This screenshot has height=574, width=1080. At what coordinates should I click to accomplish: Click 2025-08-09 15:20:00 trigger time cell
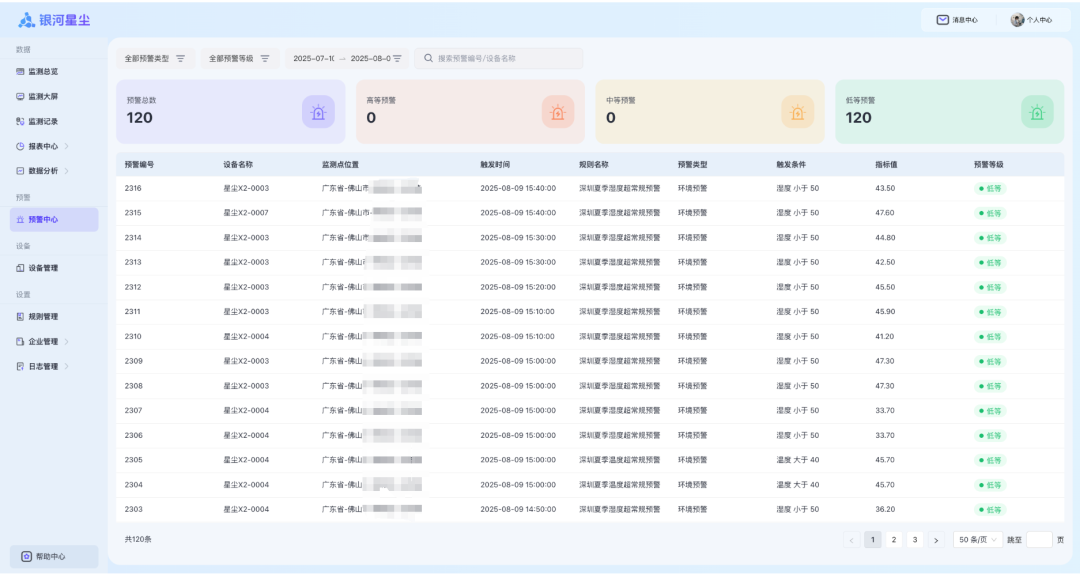[x=518, y=287]
